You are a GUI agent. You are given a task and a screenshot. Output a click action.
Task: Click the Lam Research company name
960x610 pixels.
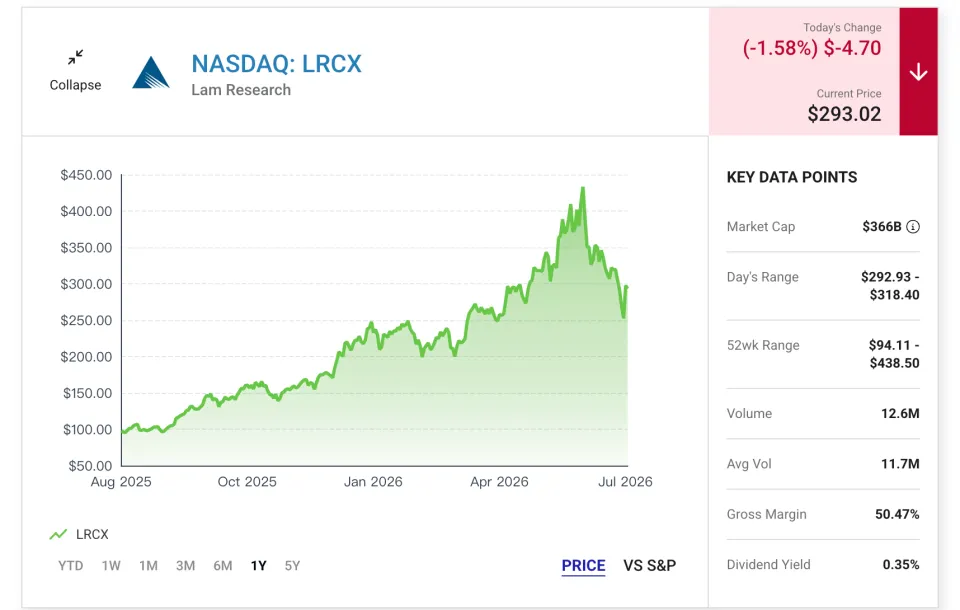tap(241, 90)
